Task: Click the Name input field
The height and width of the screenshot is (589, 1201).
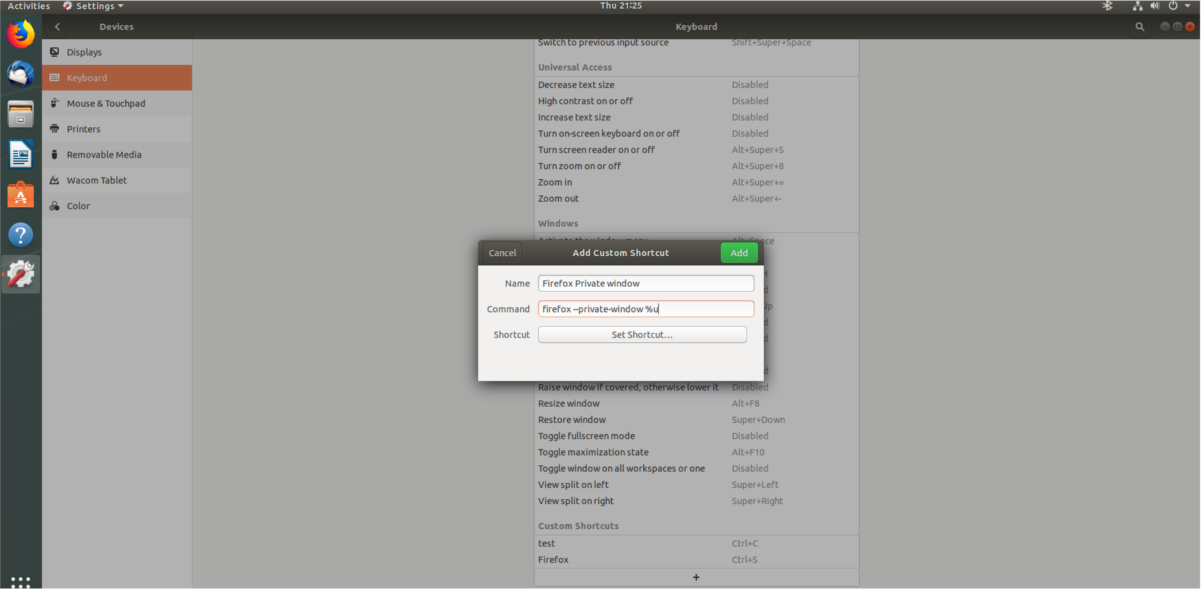Action: (646, 283)
